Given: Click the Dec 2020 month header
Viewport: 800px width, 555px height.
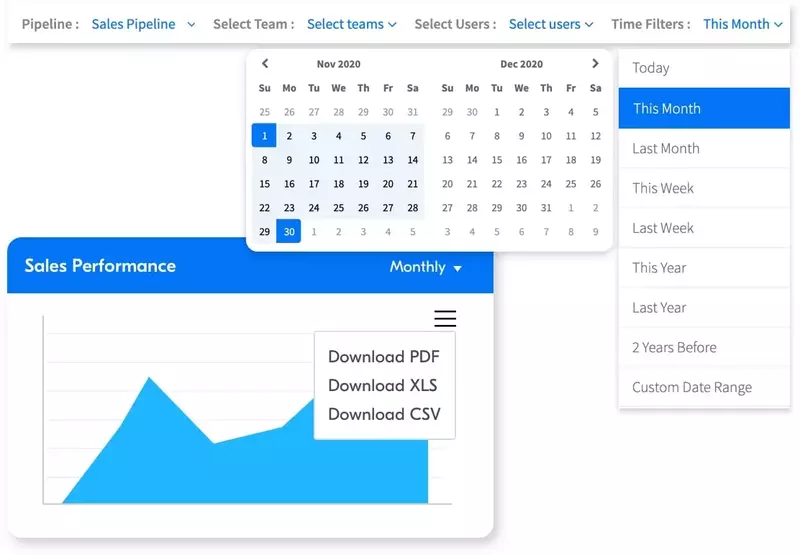Looking at the screenshot, I should coord(521,64).
